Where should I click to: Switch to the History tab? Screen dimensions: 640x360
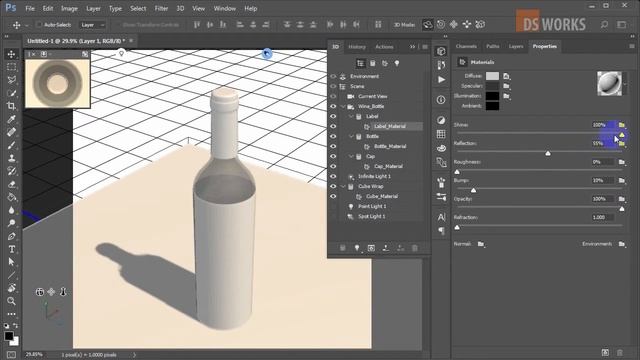tap(357, 47)
